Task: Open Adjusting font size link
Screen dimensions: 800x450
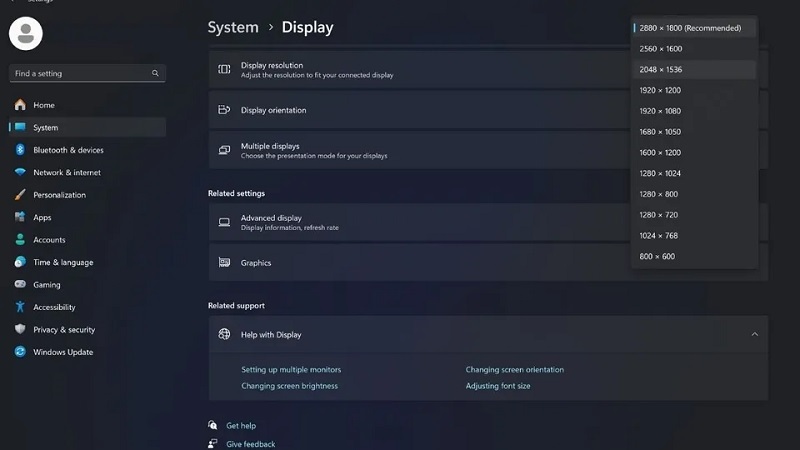Action: (x=497, y=386)
